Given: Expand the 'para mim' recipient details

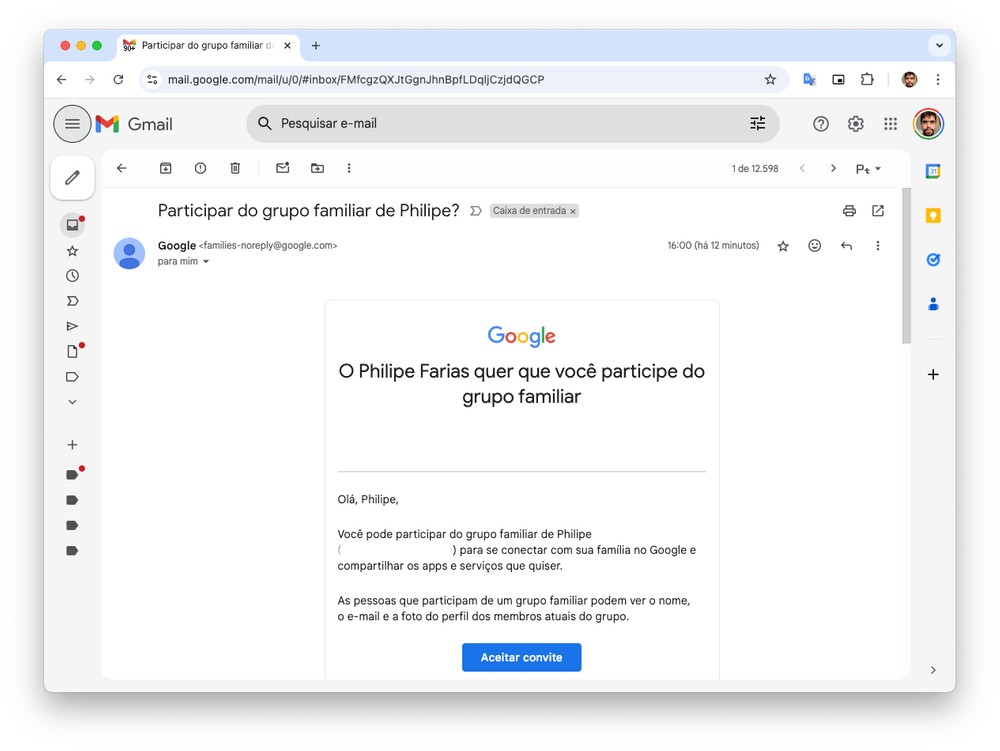Looking at the screenshot, I should coord(206,262).
